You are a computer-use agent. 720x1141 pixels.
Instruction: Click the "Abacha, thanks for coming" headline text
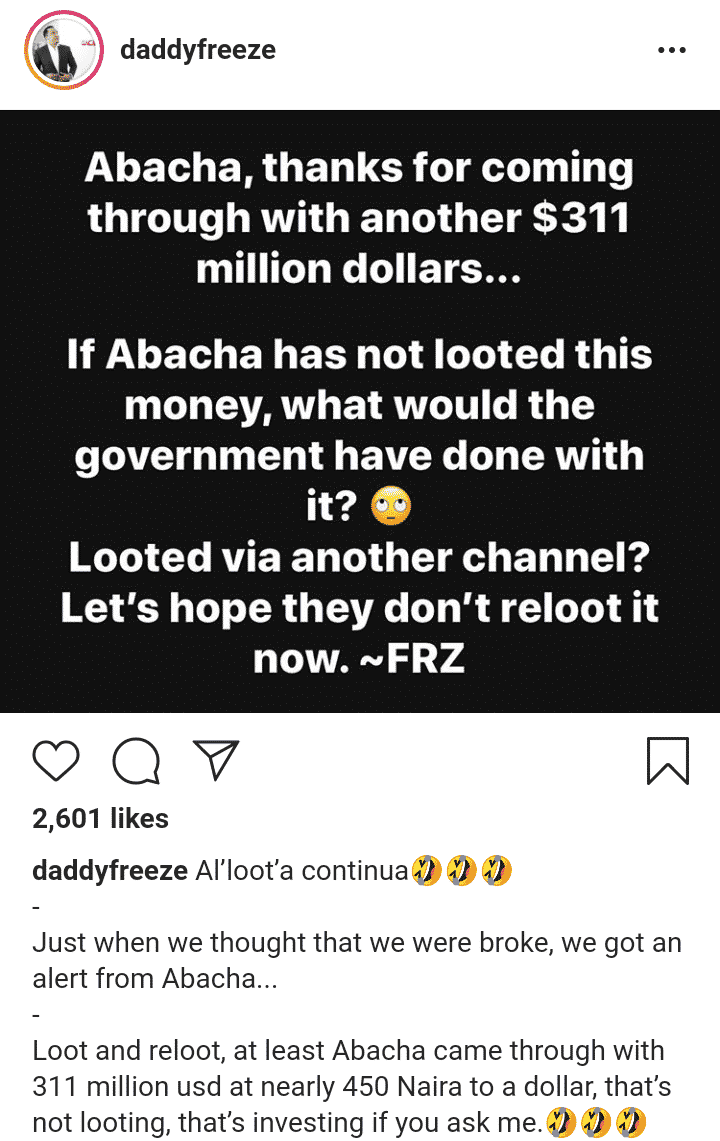pos(359,168)
